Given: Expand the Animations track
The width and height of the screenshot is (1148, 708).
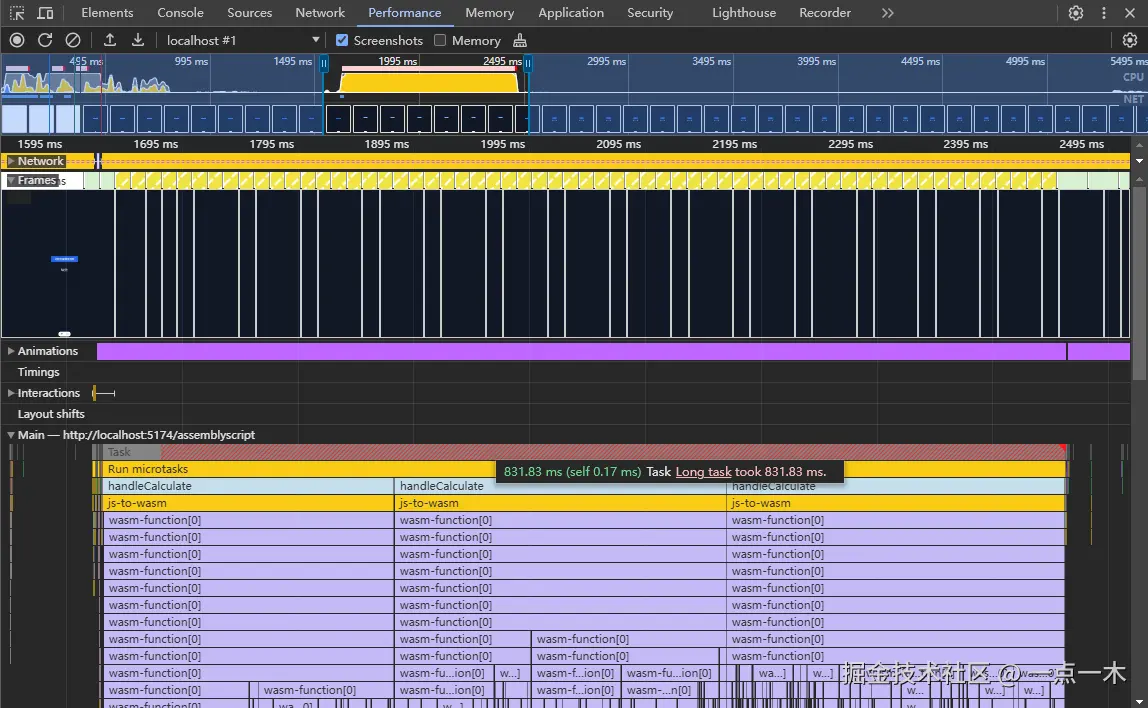Looking at the screenshot, I should click(x=11, y=351).
